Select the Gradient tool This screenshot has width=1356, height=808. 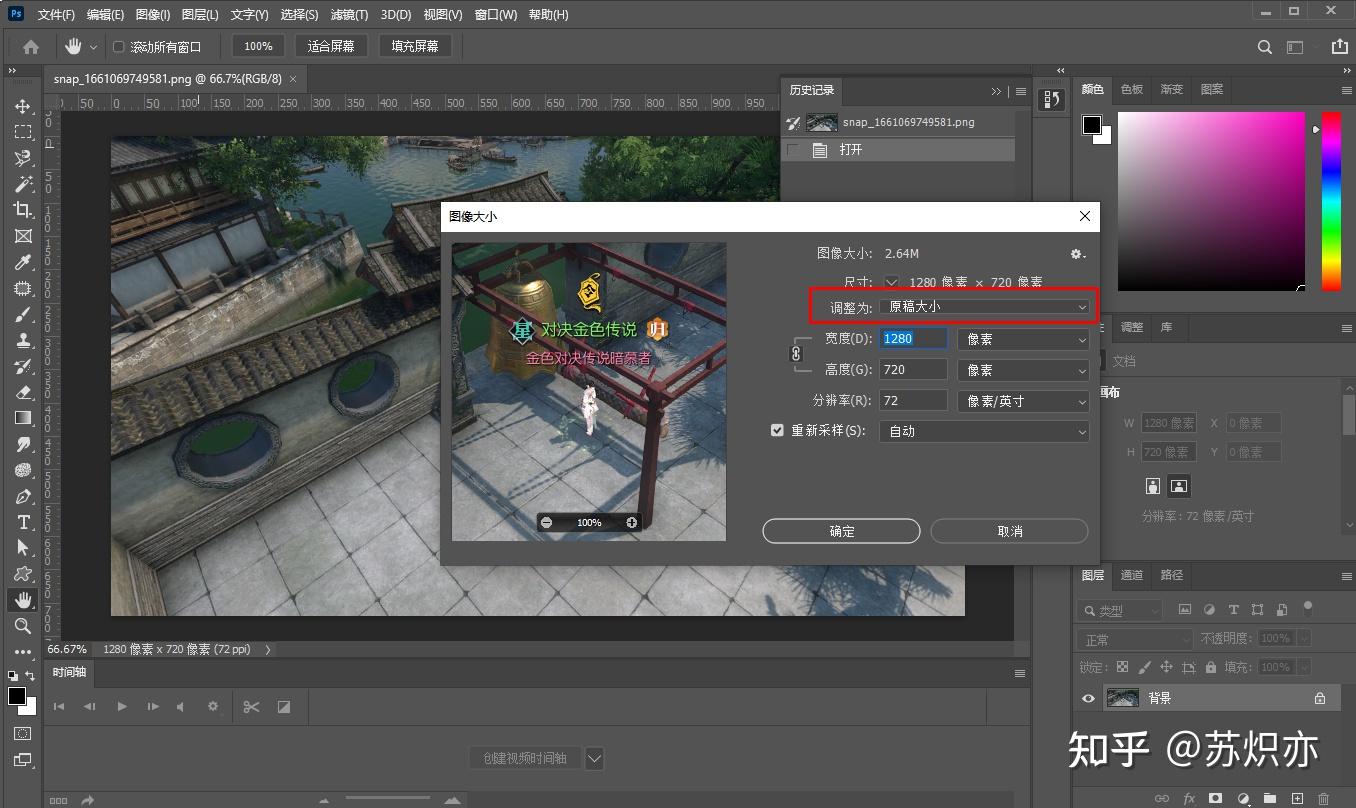click(22, 418)
